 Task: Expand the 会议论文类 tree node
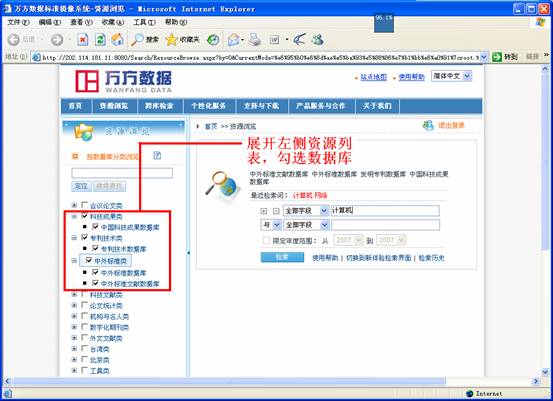[74, 205]
